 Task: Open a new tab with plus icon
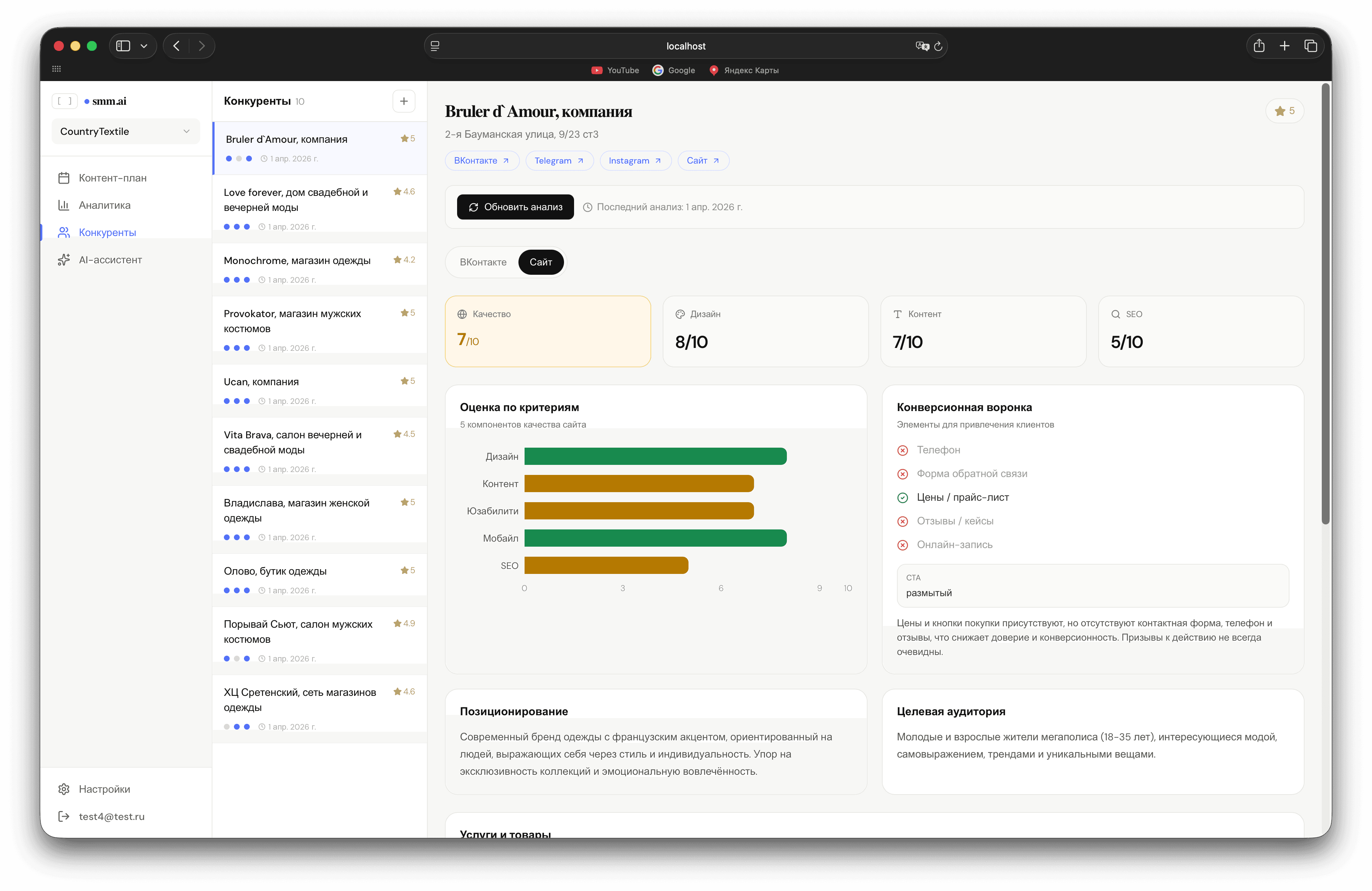(x=1284, y=46)
